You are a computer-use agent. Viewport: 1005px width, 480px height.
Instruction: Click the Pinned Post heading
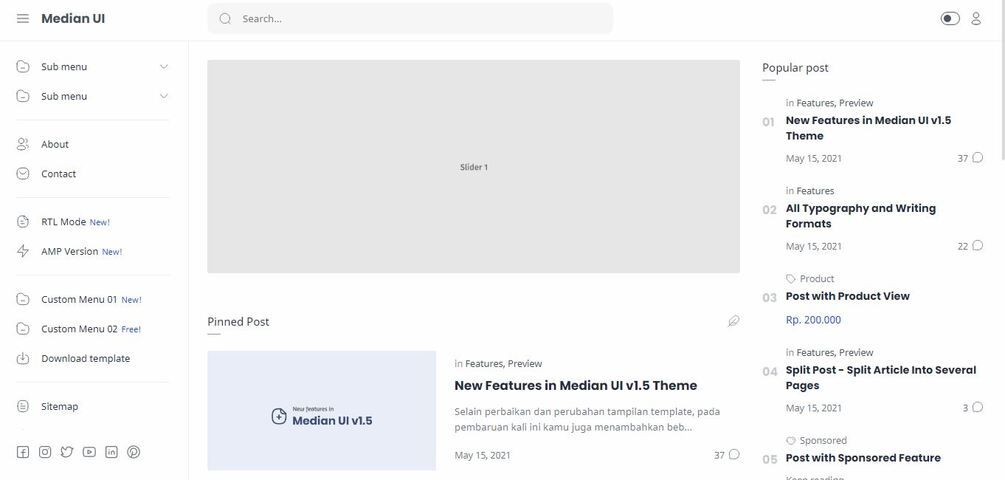[x=238, y=321]
